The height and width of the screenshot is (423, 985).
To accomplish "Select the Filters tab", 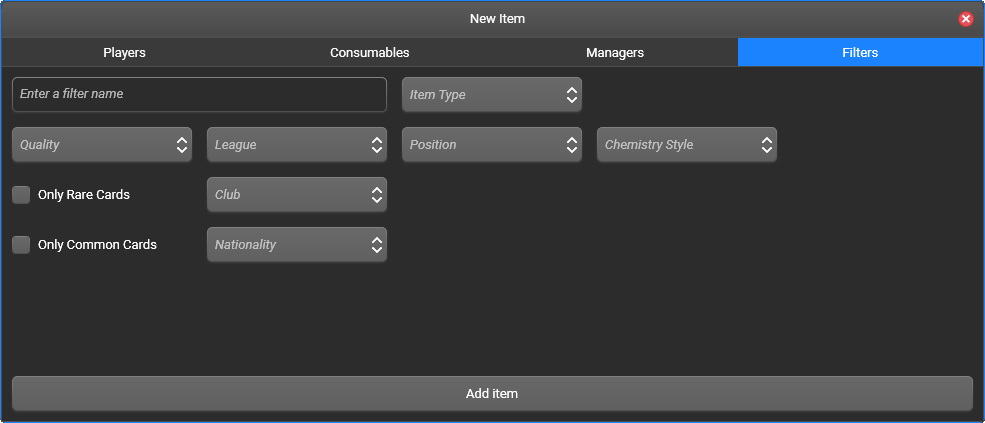I will (860, 53).
